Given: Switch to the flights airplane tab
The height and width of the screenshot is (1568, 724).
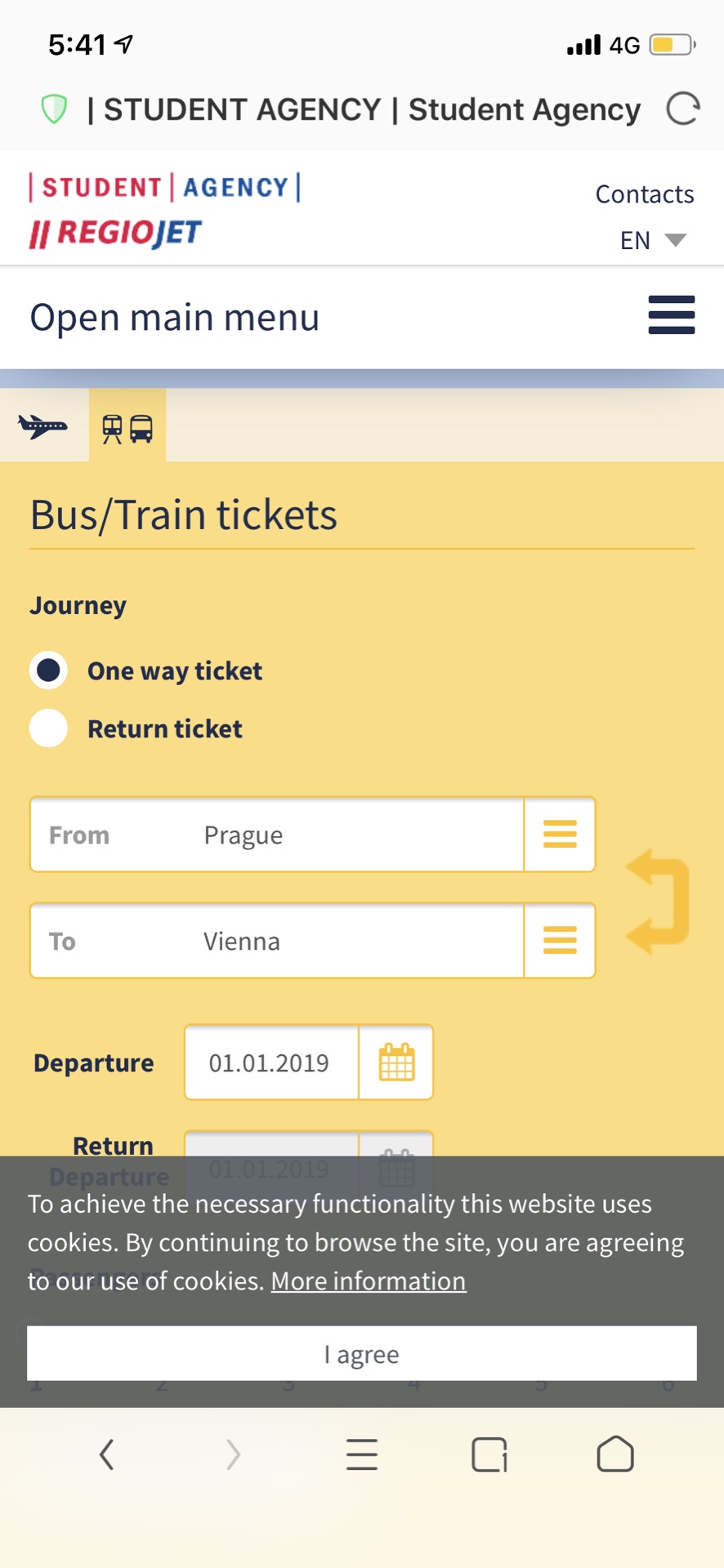Looking at the screenshot, I should click(43, 426).
